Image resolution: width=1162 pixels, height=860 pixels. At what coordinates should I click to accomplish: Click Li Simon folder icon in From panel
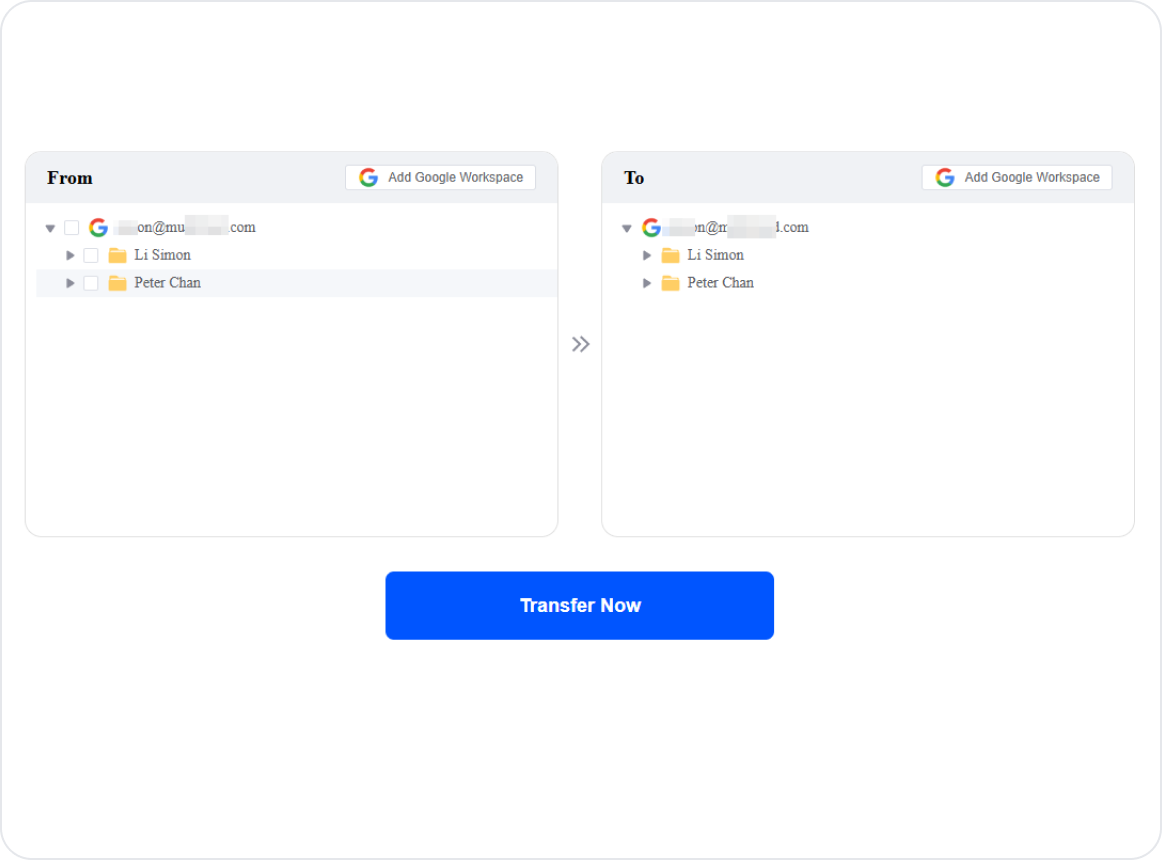117,255
